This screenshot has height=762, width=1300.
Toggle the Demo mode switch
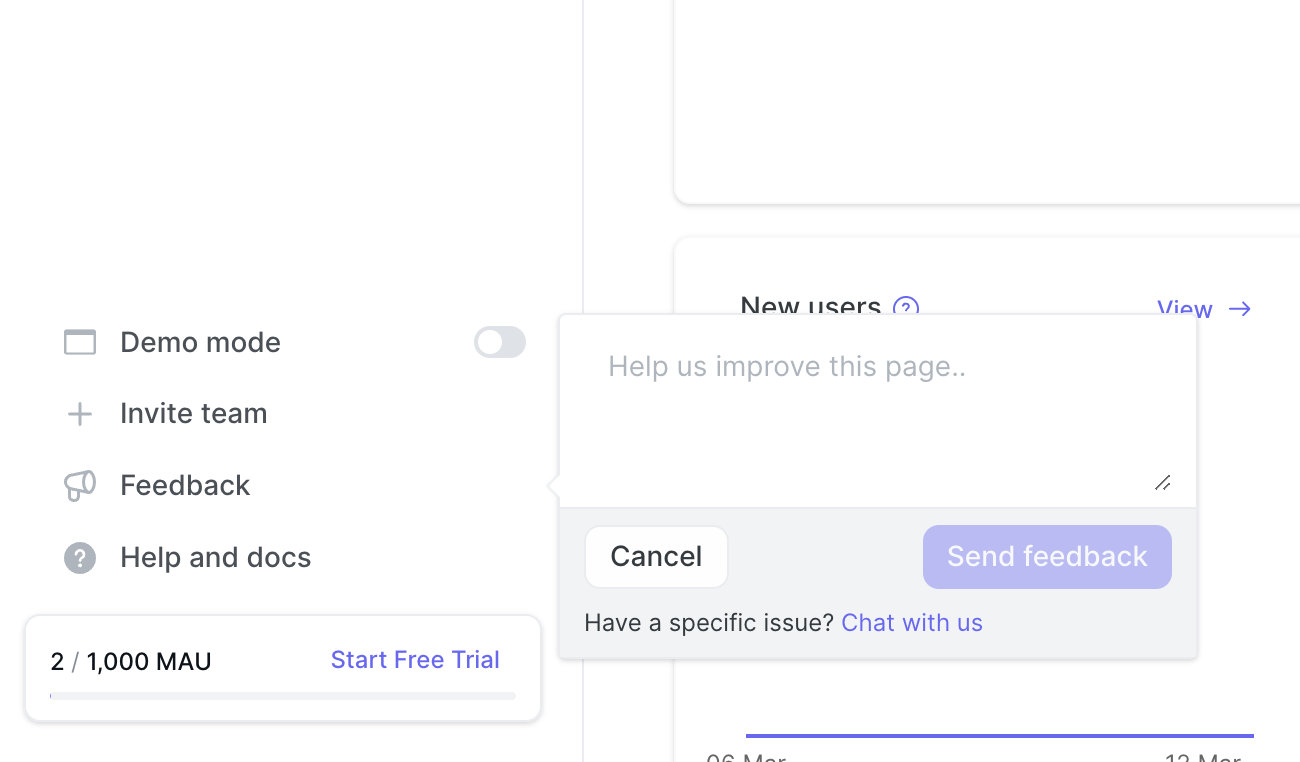click(500, 342)
